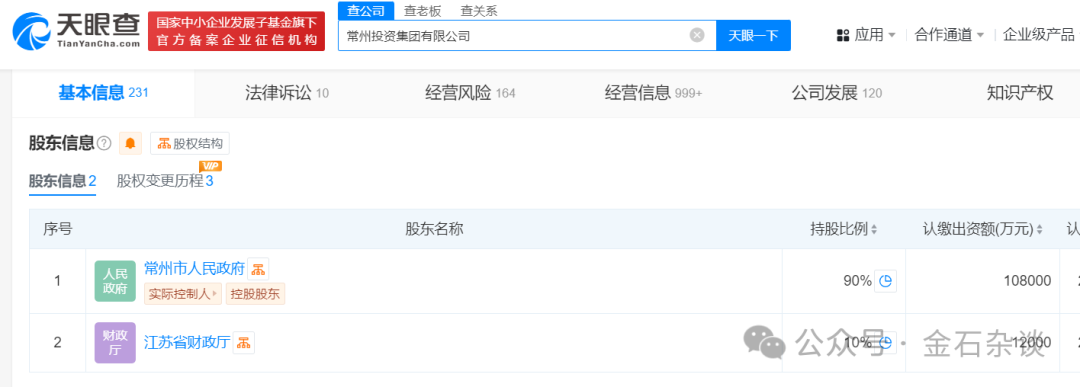Select the 查关系 search tab
1080x387 pixels.
pyautogui.click(x=479, y=10)
